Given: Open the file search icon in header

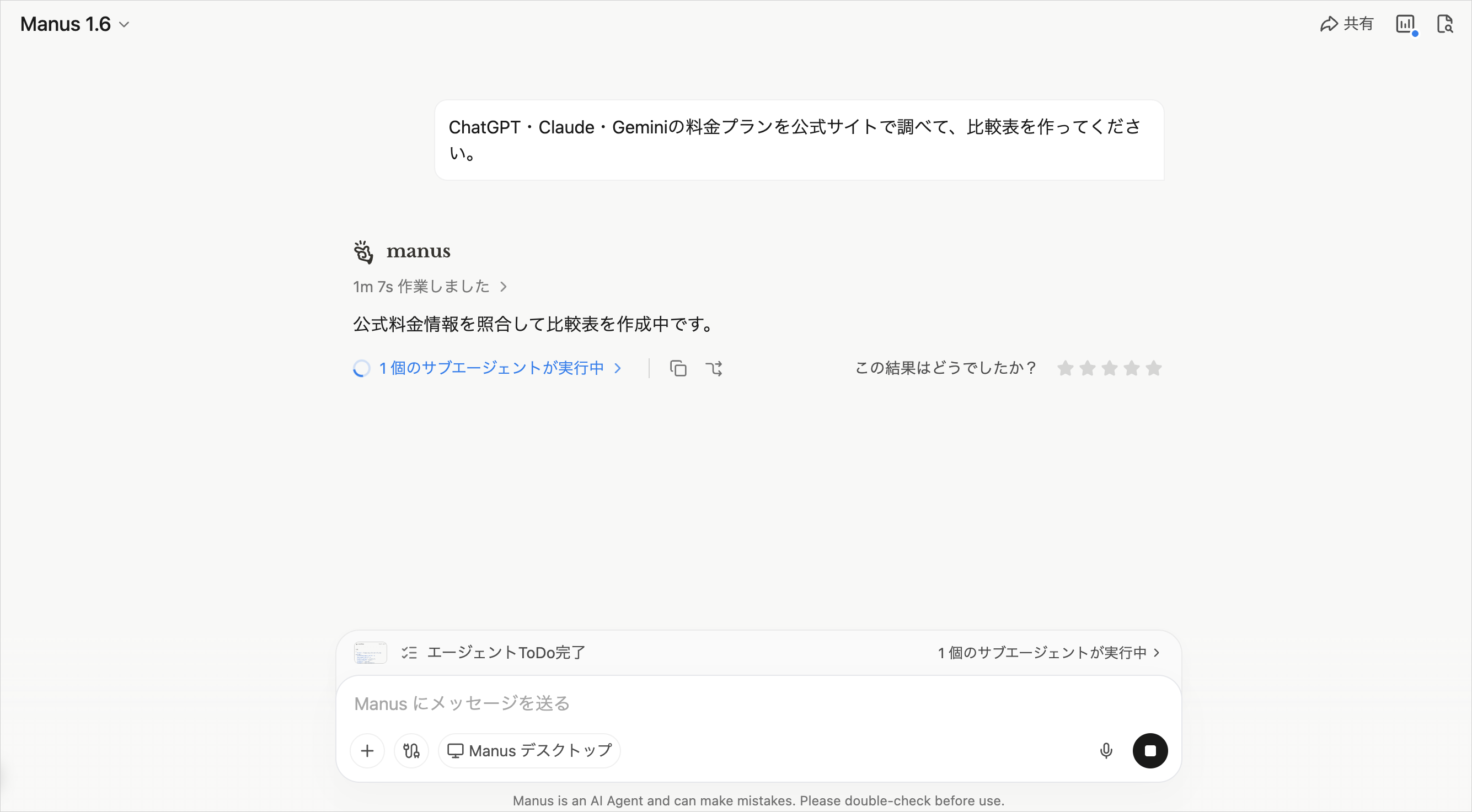Looking at the screenshot, I should (1444, 24).
